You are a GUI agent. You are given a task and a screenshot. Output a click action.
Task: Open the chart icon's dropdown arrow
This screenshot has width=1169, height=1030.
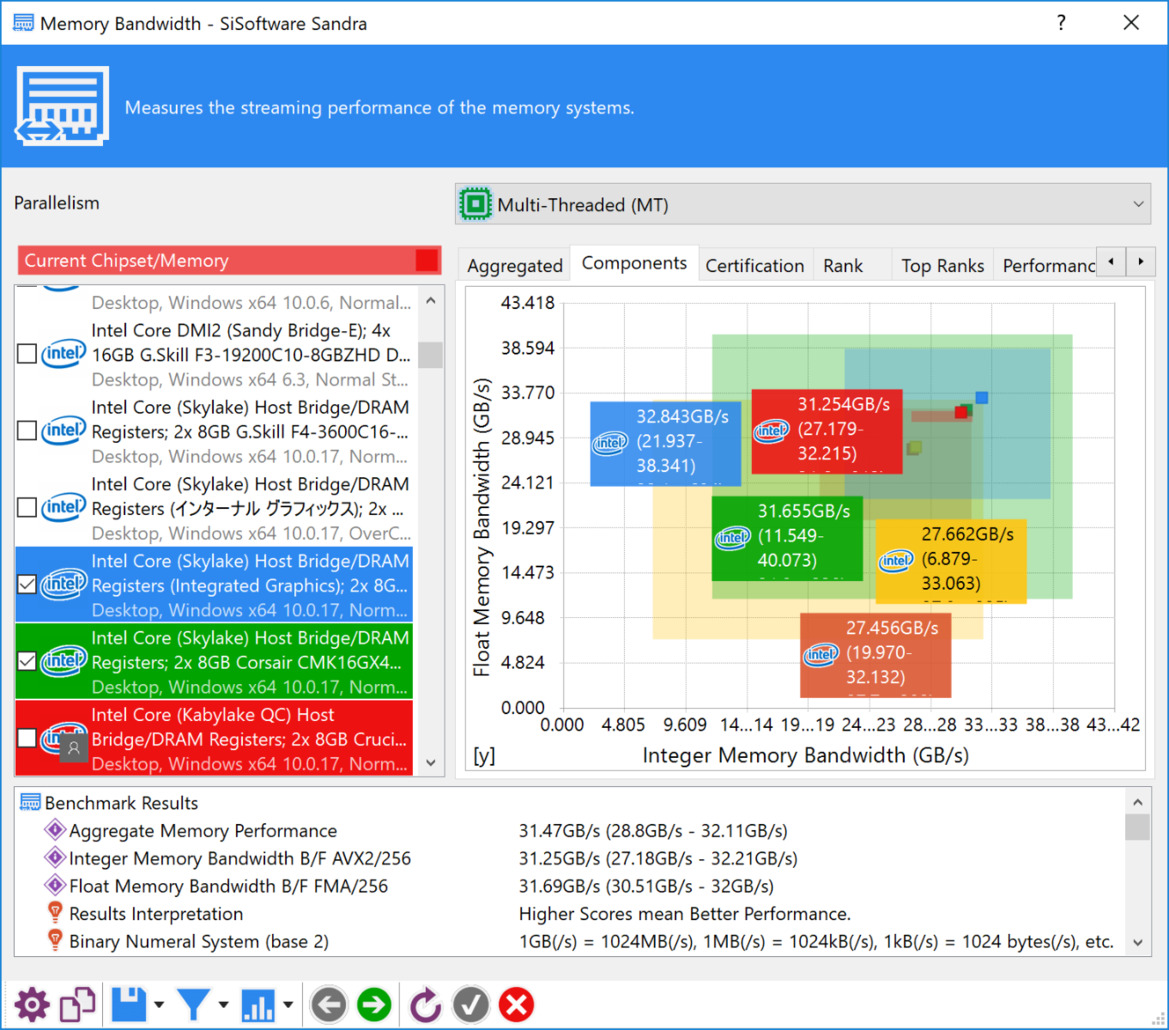(x=288, y=1005)
